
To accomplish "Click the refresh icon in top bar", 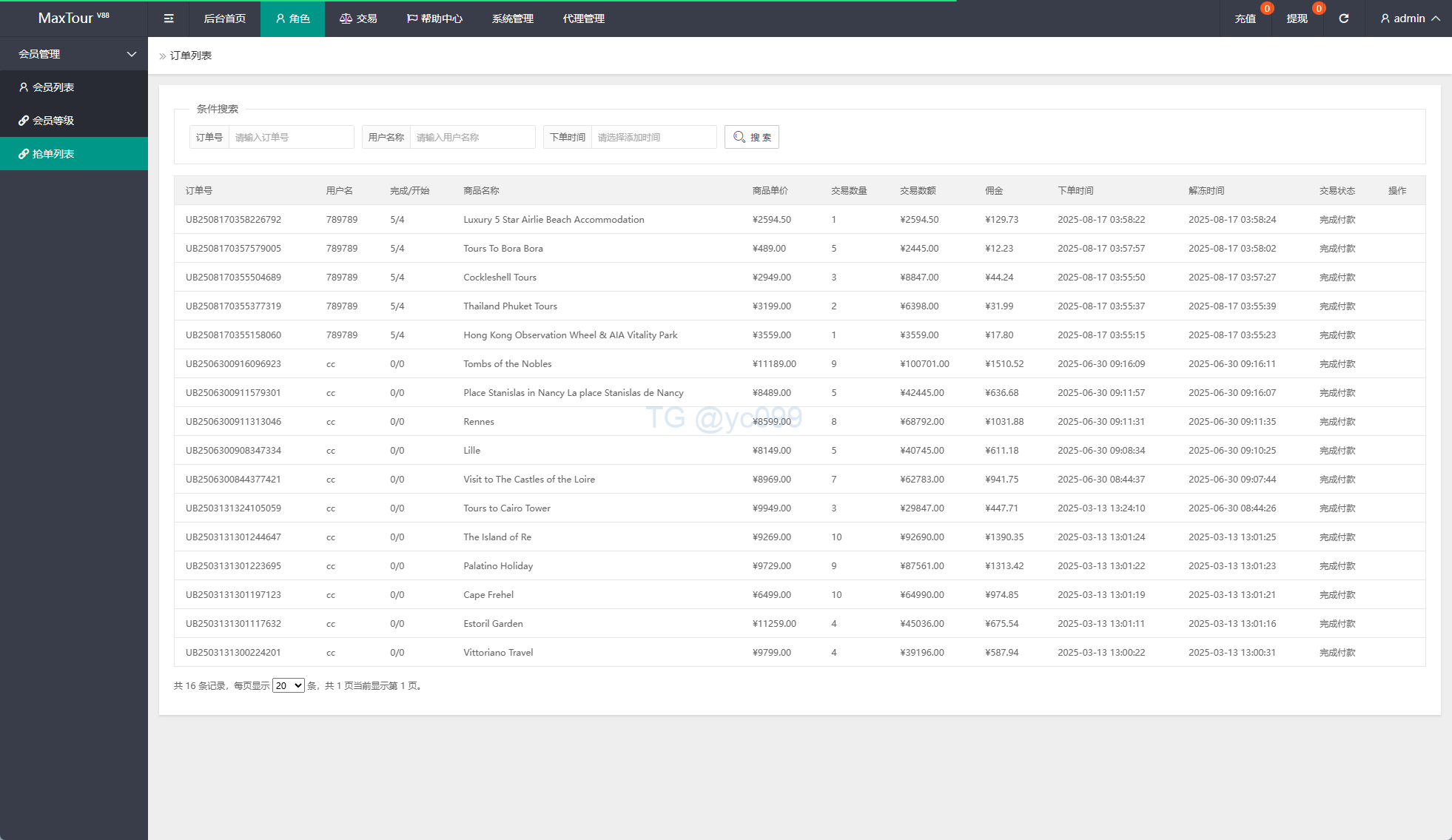I will tap(1343, 19).
